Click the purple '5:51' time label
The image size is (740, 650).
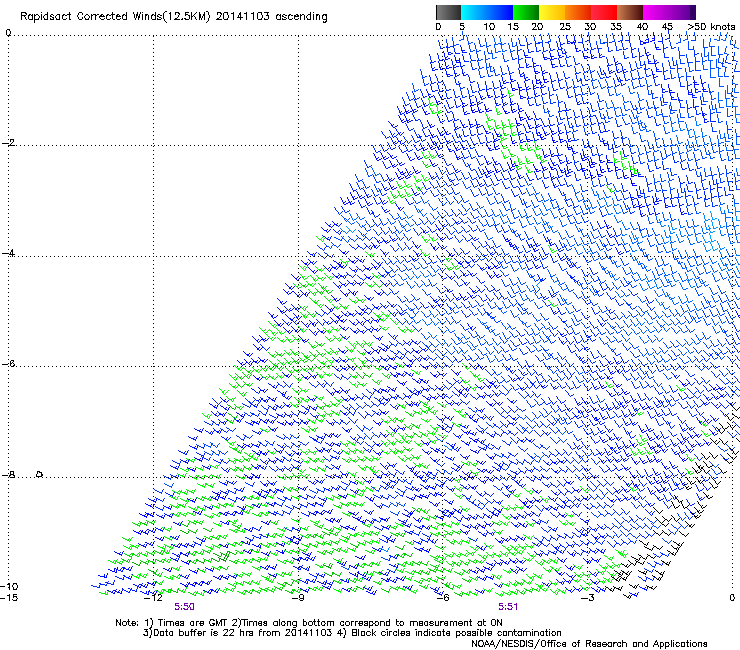tap(508, 607)
